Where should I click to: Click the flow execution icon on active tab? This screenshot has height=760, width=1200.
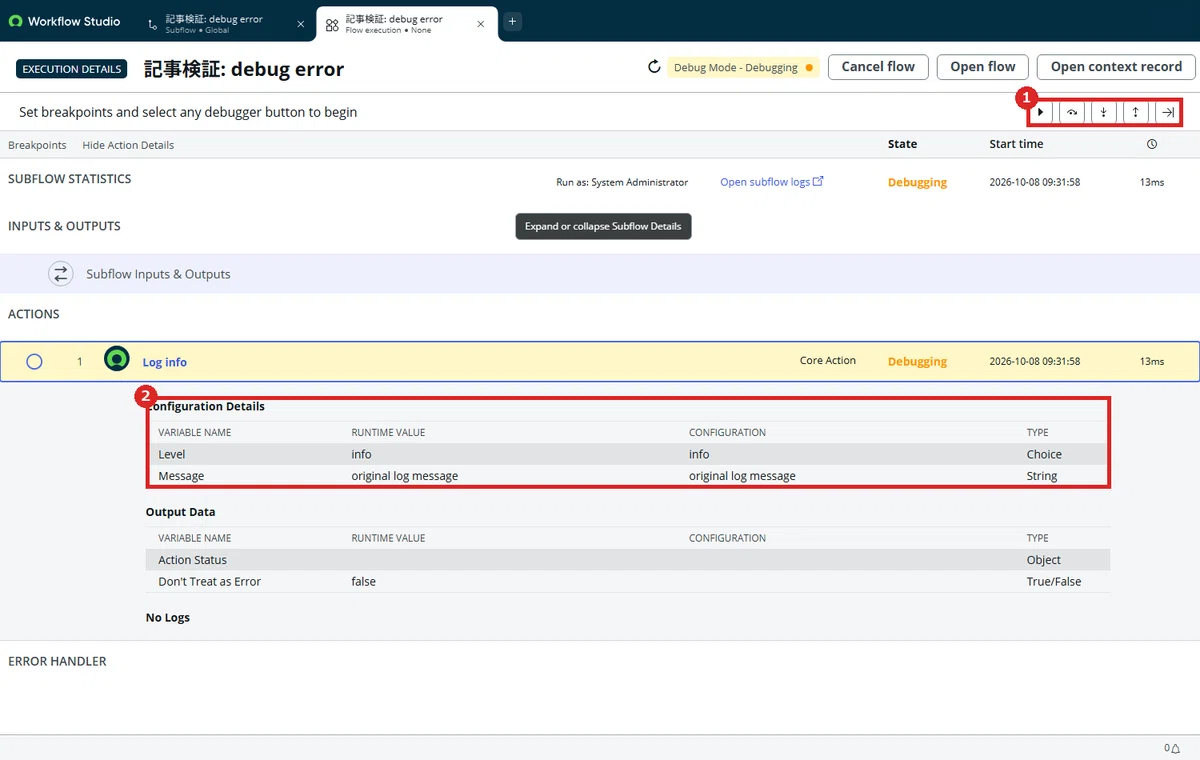332,24
